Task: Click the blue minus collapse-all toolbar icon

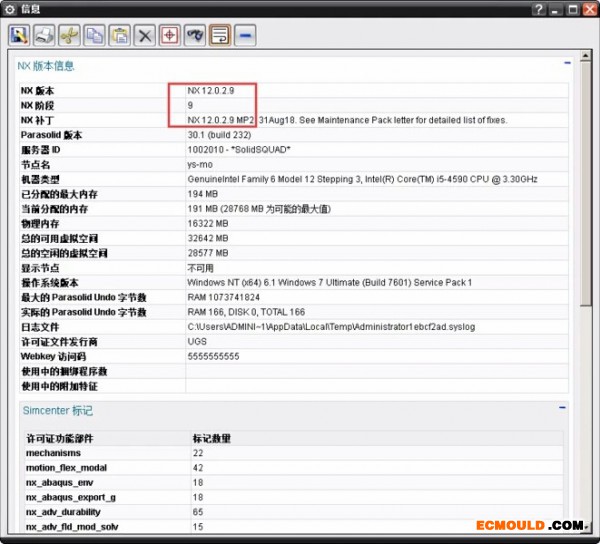Action: click(x=245, y=36)
